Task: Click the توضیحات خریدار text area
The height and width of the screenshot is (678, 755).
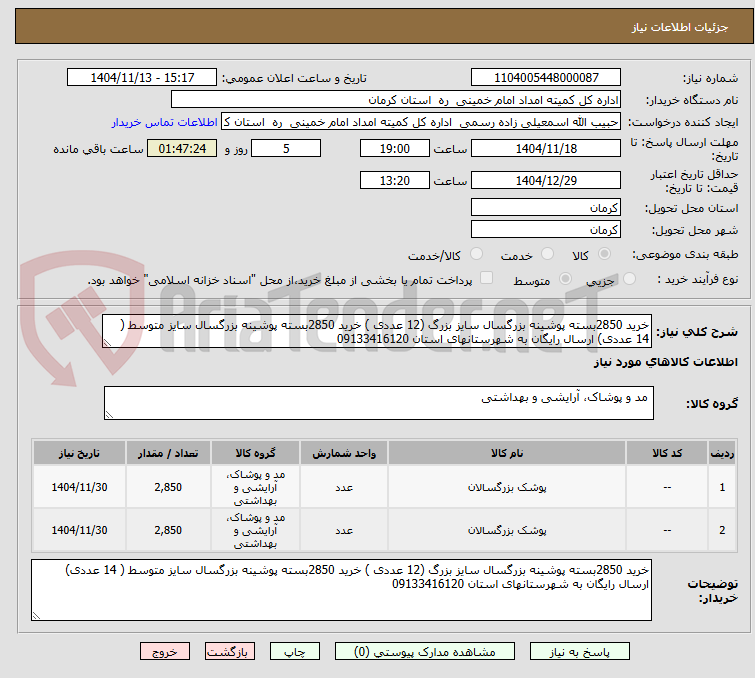Action: pos(341,589)
